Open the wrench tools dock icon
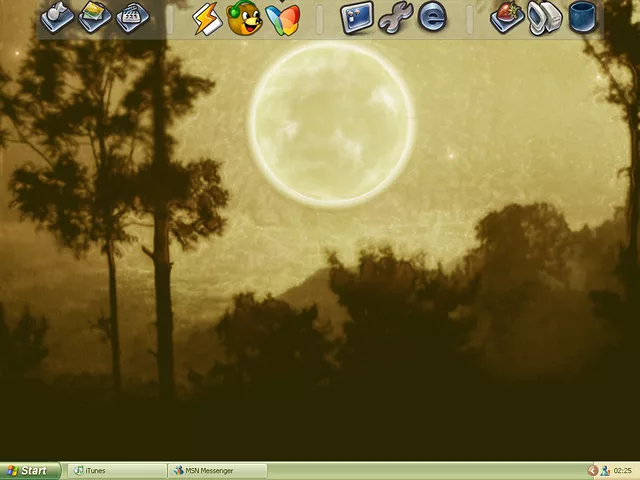 point(395,17)
